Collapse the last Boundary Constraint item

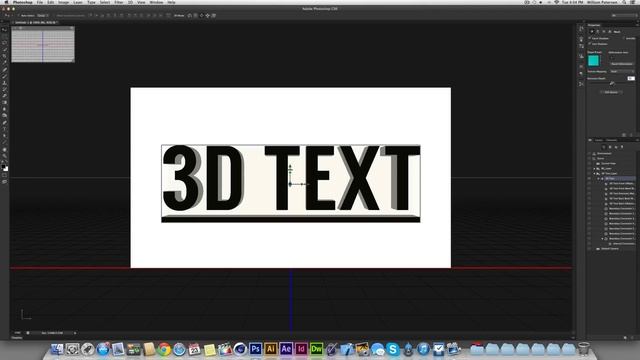click(x=602, y=238)
